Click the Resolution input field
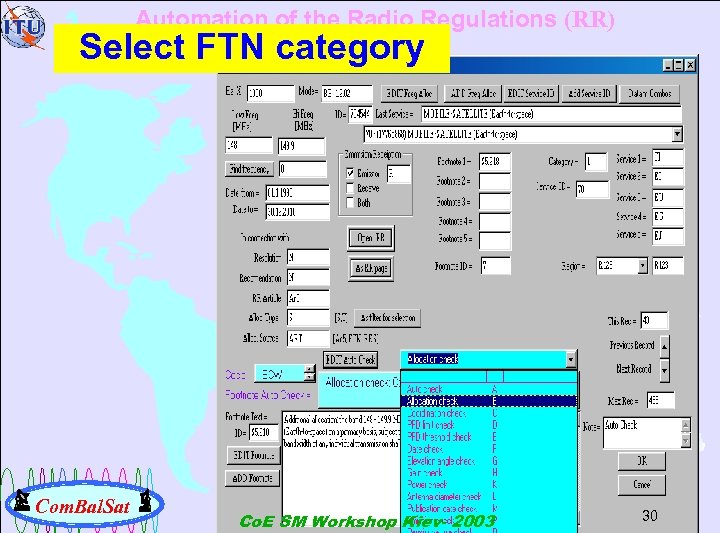The width and height of the screenshot is (720, 533). 308,258
